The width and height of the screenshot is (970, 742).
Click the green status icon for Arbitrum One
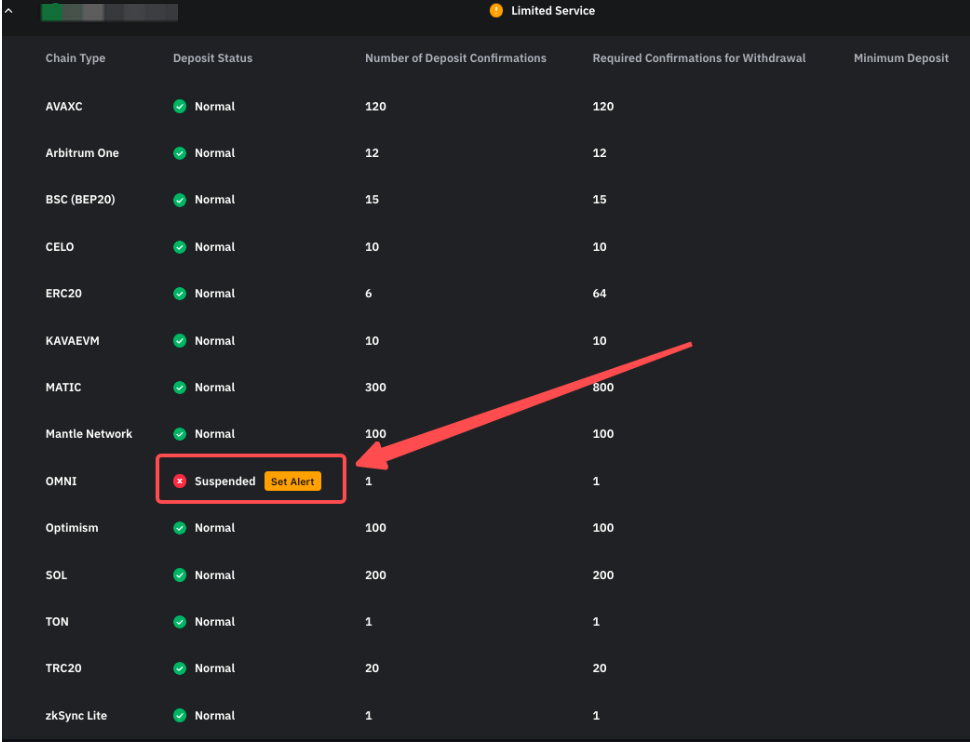pos(180,153)
